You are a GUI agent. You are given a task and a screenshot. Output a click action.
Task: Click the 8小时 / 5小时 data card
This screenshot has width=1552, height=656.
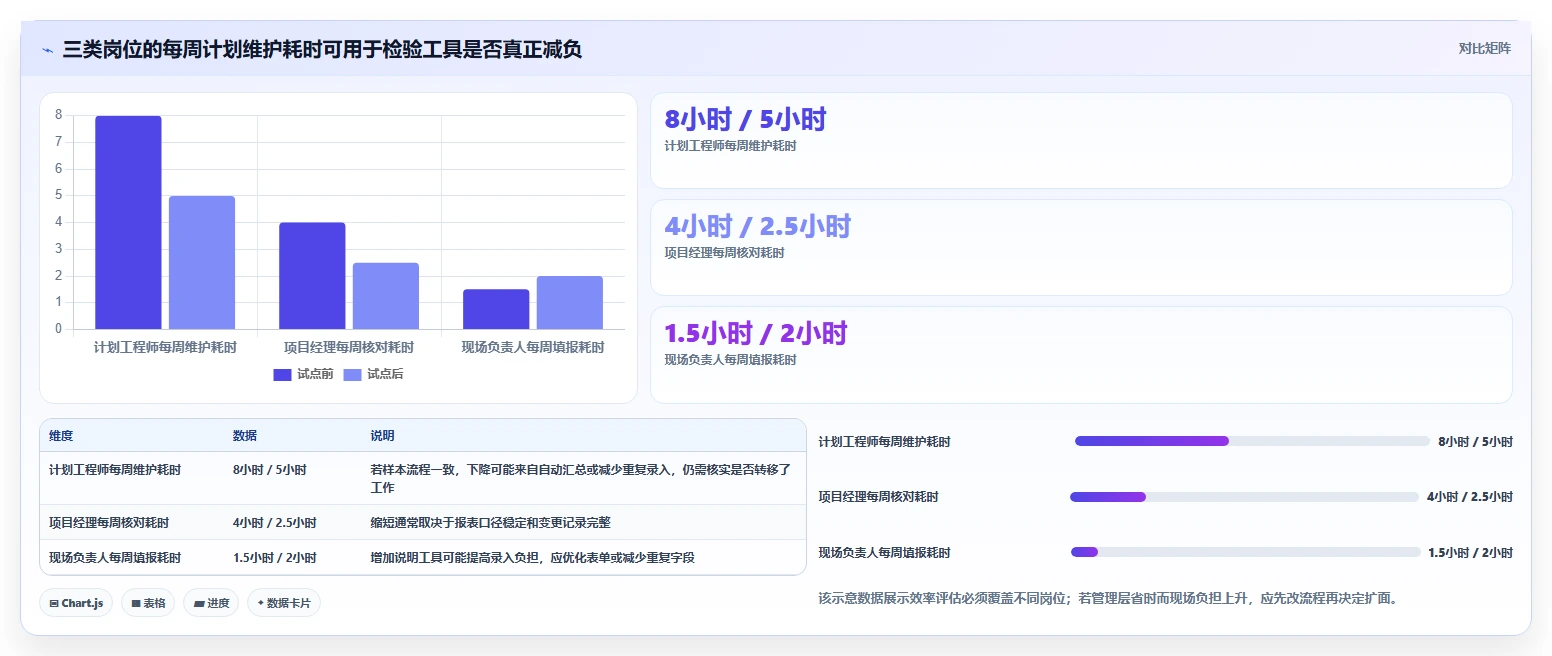point(1081,141)
